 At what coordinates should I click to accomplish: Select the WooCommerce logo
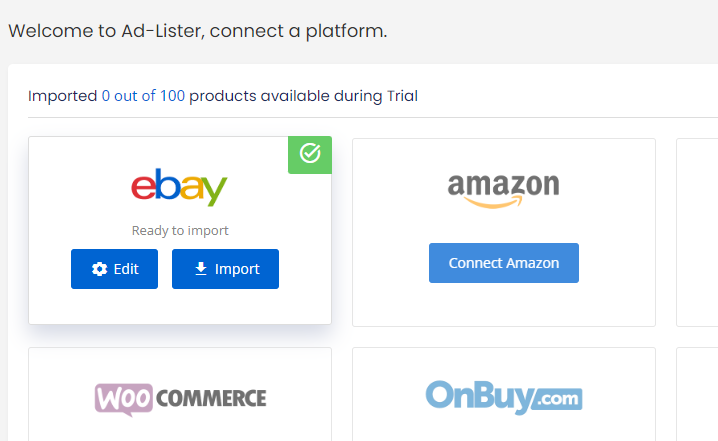pyautogui.click(x=180, y=399)
